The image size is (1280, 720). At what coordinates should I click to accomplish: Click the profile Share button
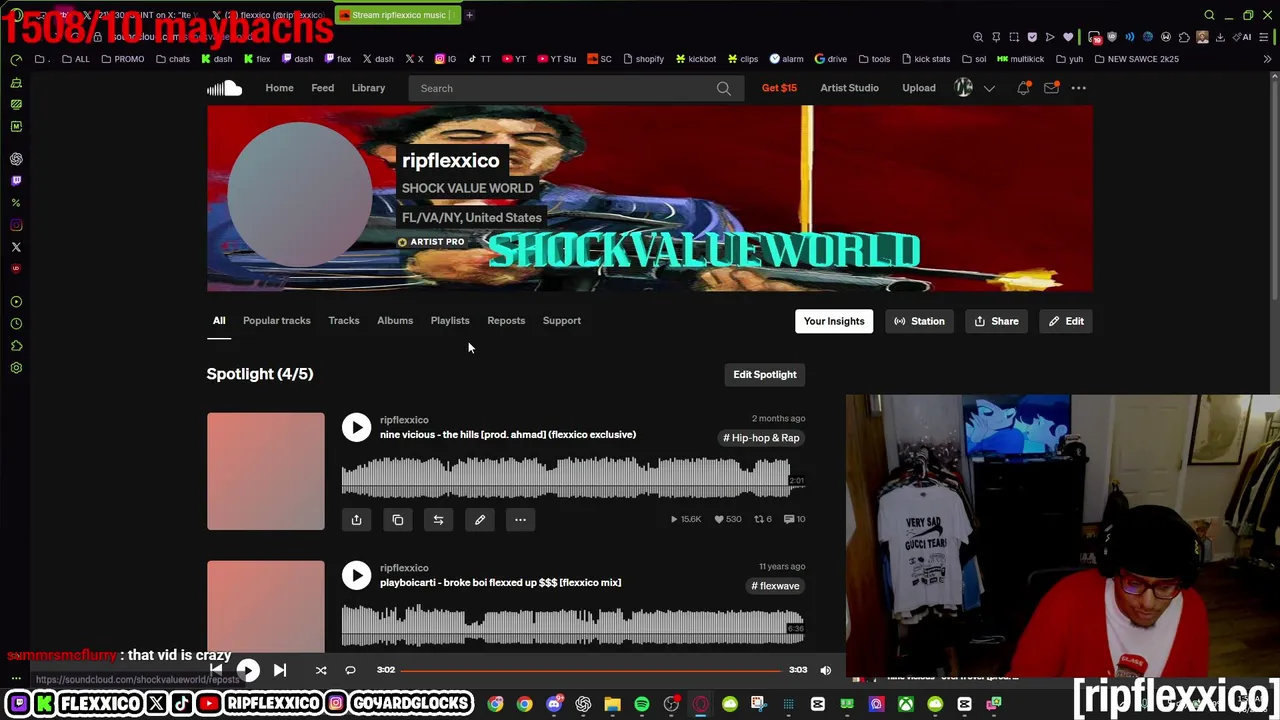point(997,321)
